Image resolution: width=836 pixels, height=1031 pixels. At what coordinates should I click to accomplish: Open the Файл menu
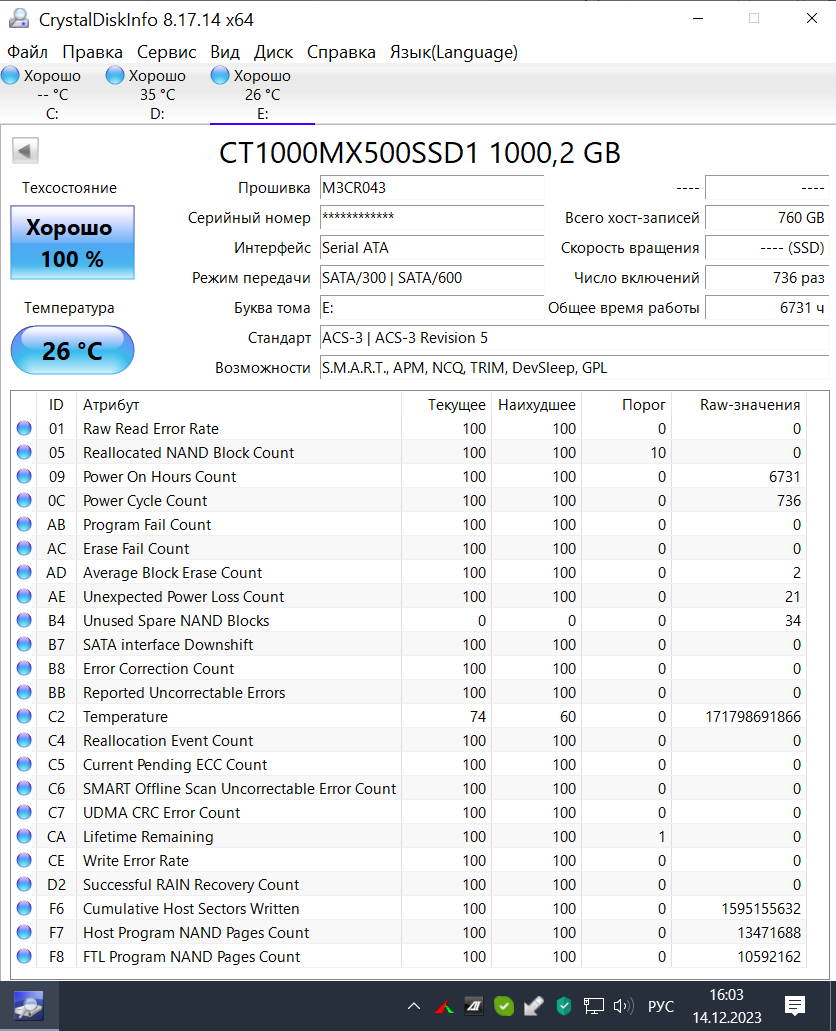pos(27,52)
